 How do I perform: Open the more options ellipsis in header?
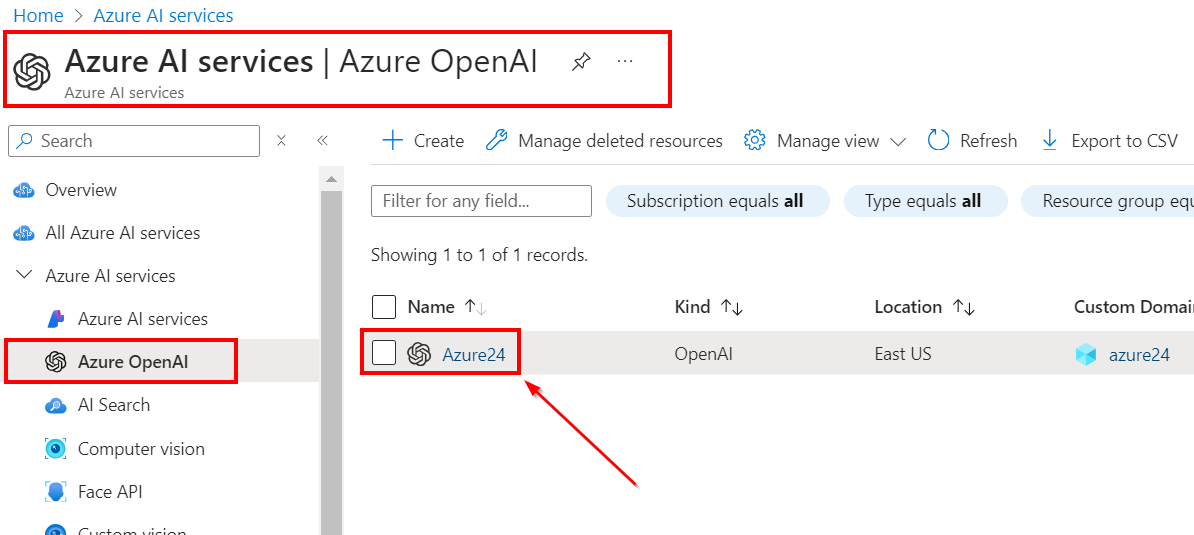(x=625, y=62)
